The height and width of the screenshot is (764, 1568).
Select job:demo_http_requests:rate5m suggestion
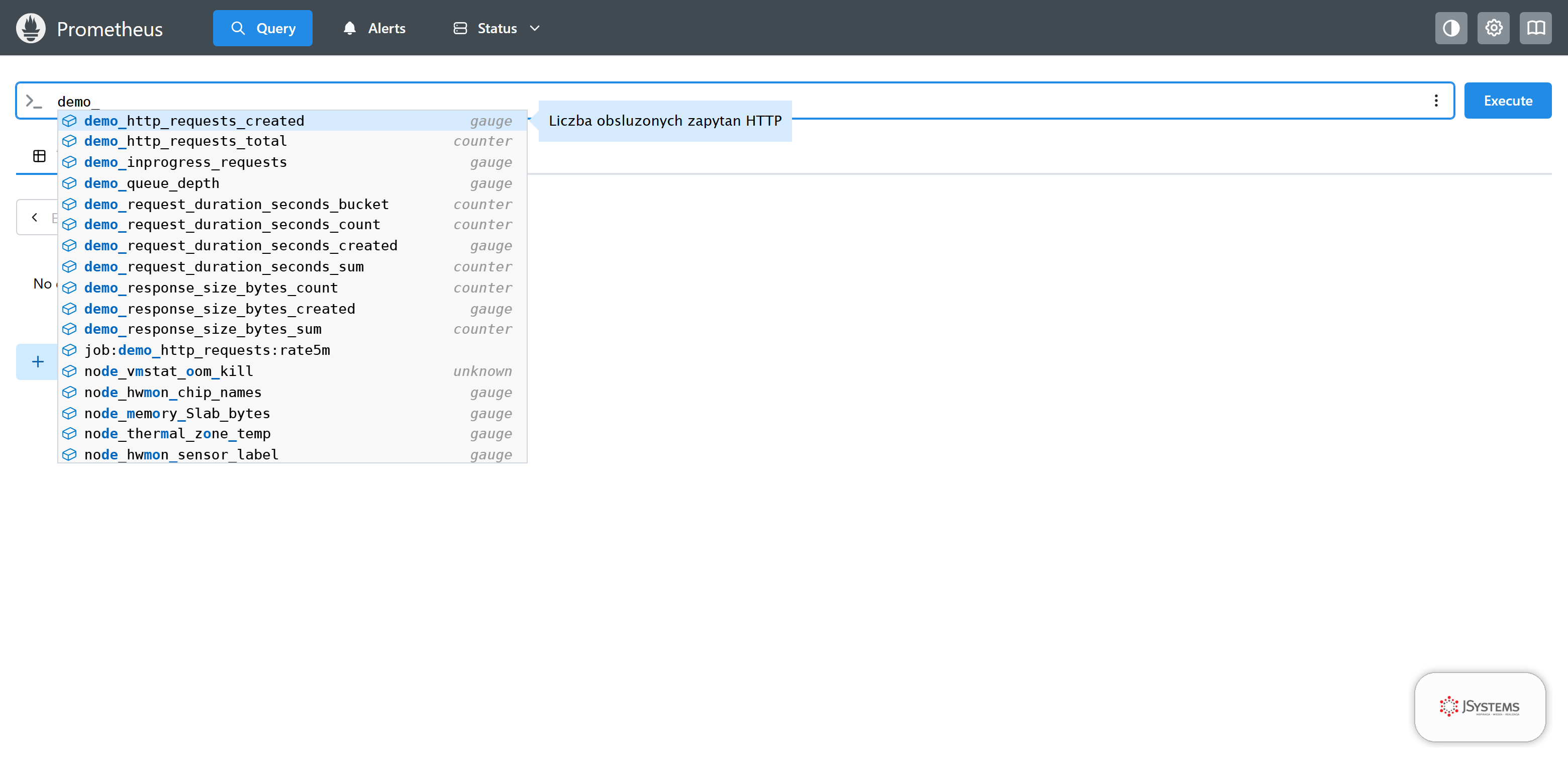point(292,350)
